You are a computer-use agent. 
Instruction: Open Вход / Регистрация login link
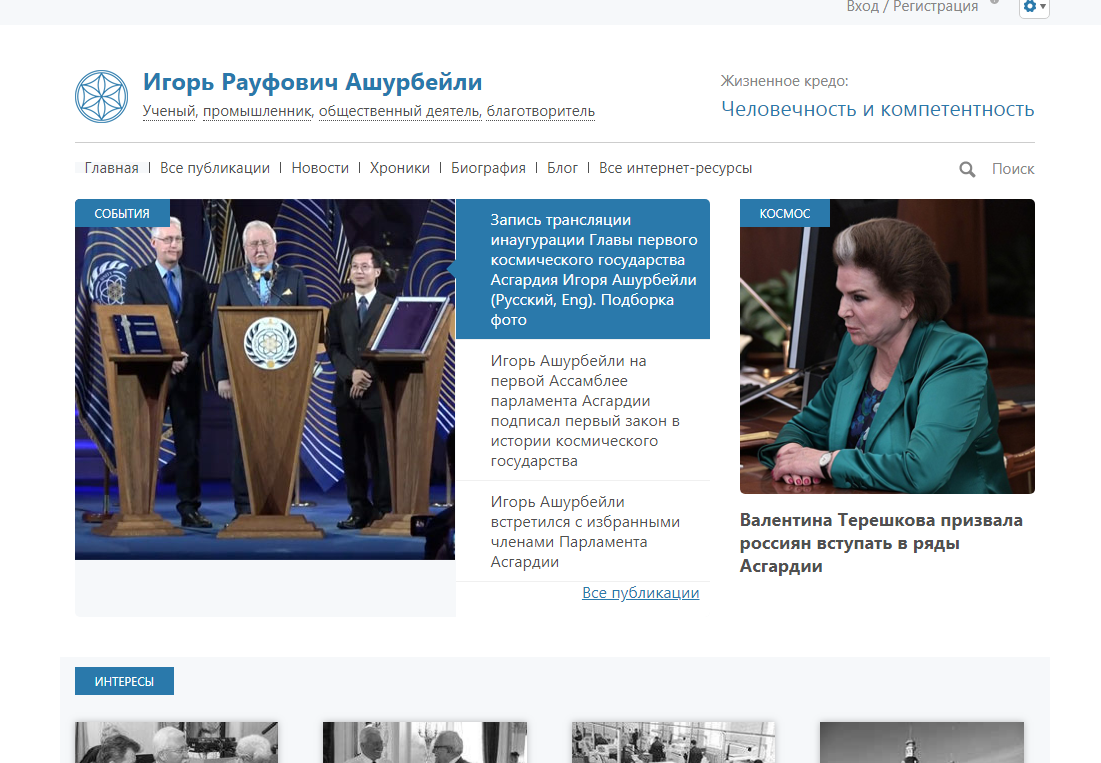pyautogui.click(x=911, y=6)
